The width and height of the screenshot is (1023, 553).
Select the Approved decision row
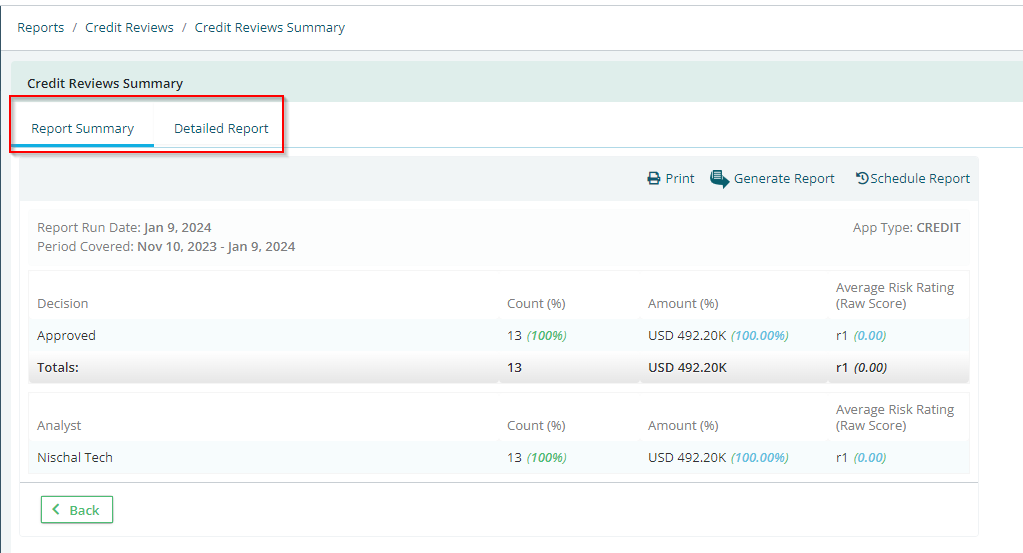(x=499, y=335)
